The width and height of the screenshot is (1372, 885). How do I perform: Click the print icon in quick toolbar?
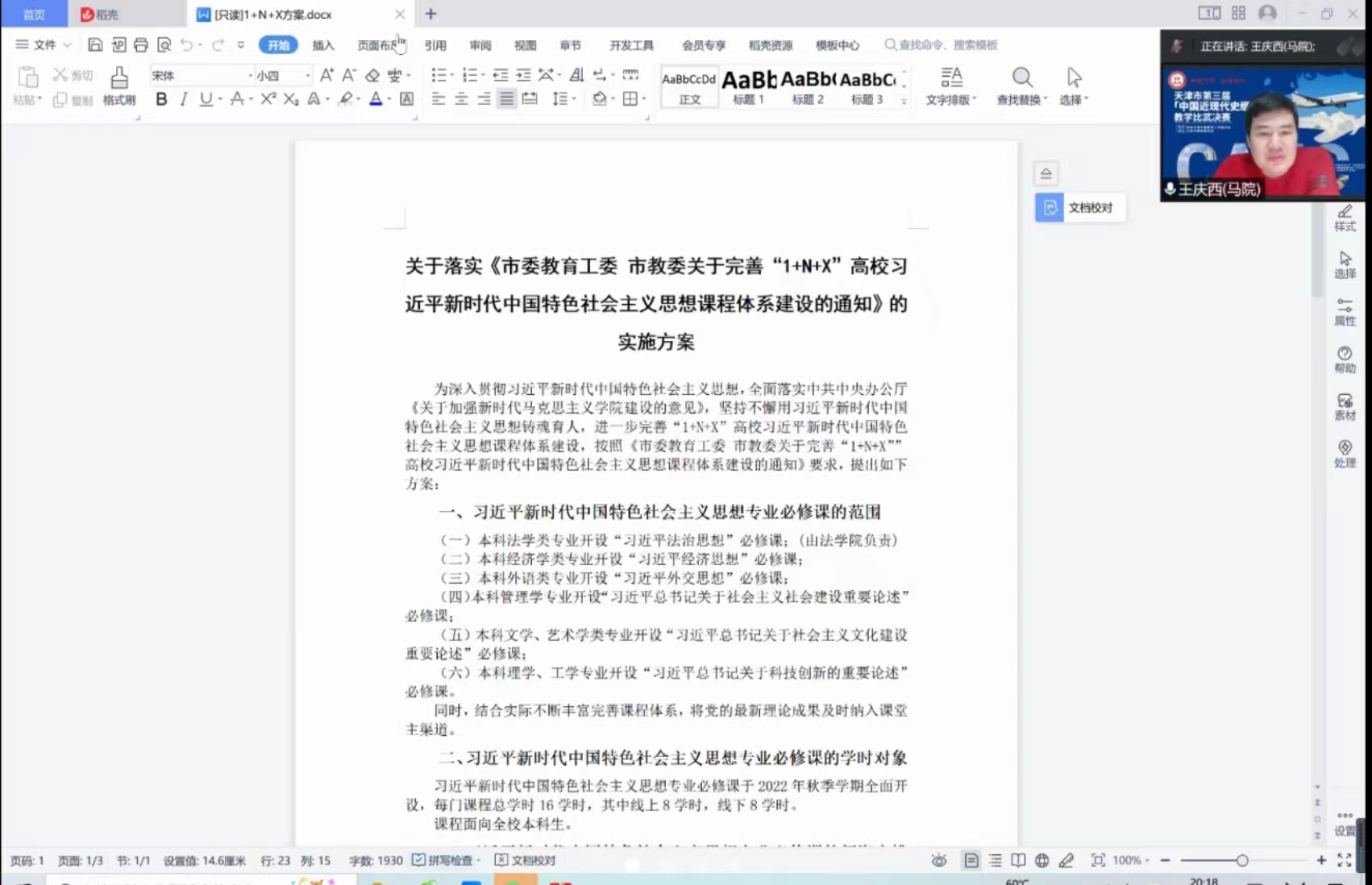click(x=141, y=45)
